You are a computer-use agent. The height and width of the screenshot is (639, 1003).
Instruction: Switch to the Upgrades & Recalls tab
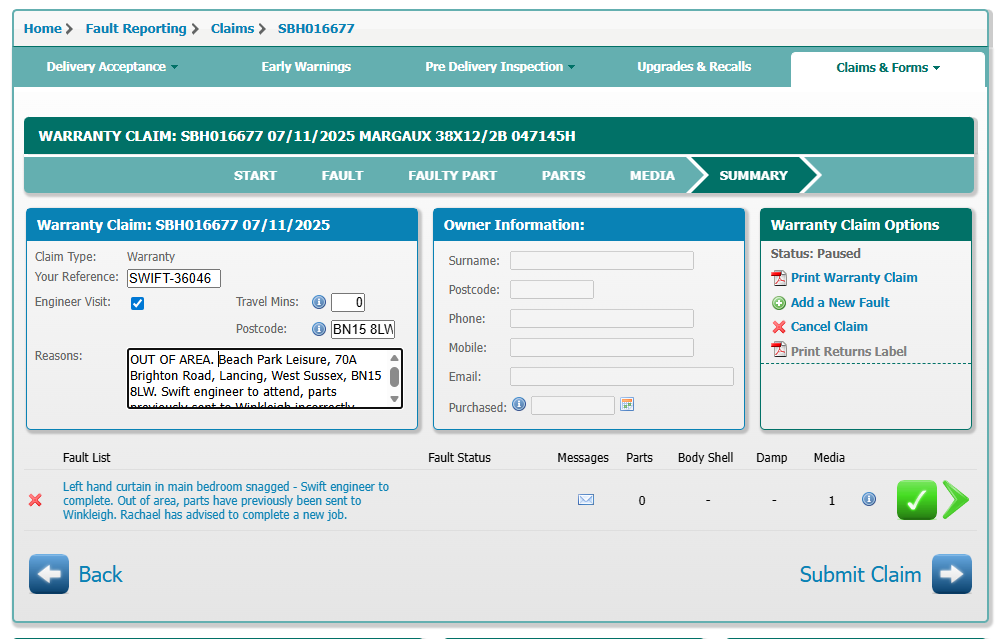(x=694, y=67)
